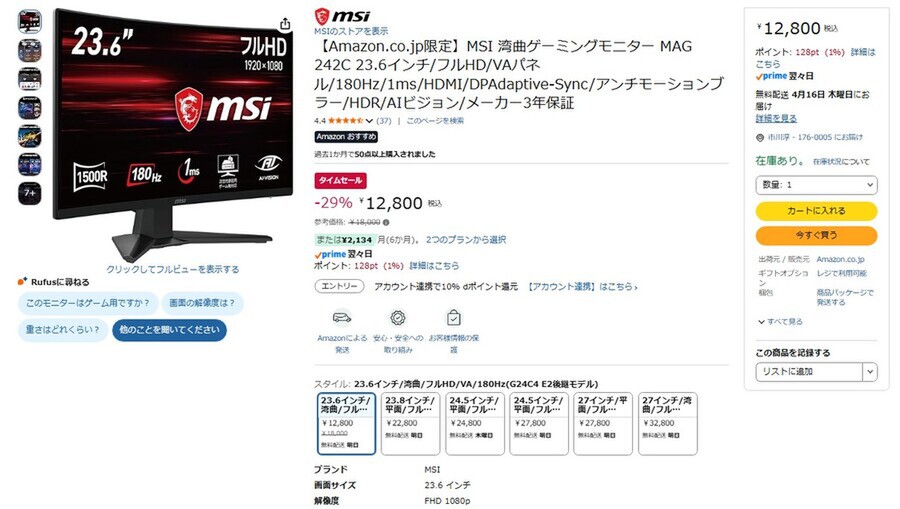
Task: Add the monitor to cart
Action: [816, 211]
